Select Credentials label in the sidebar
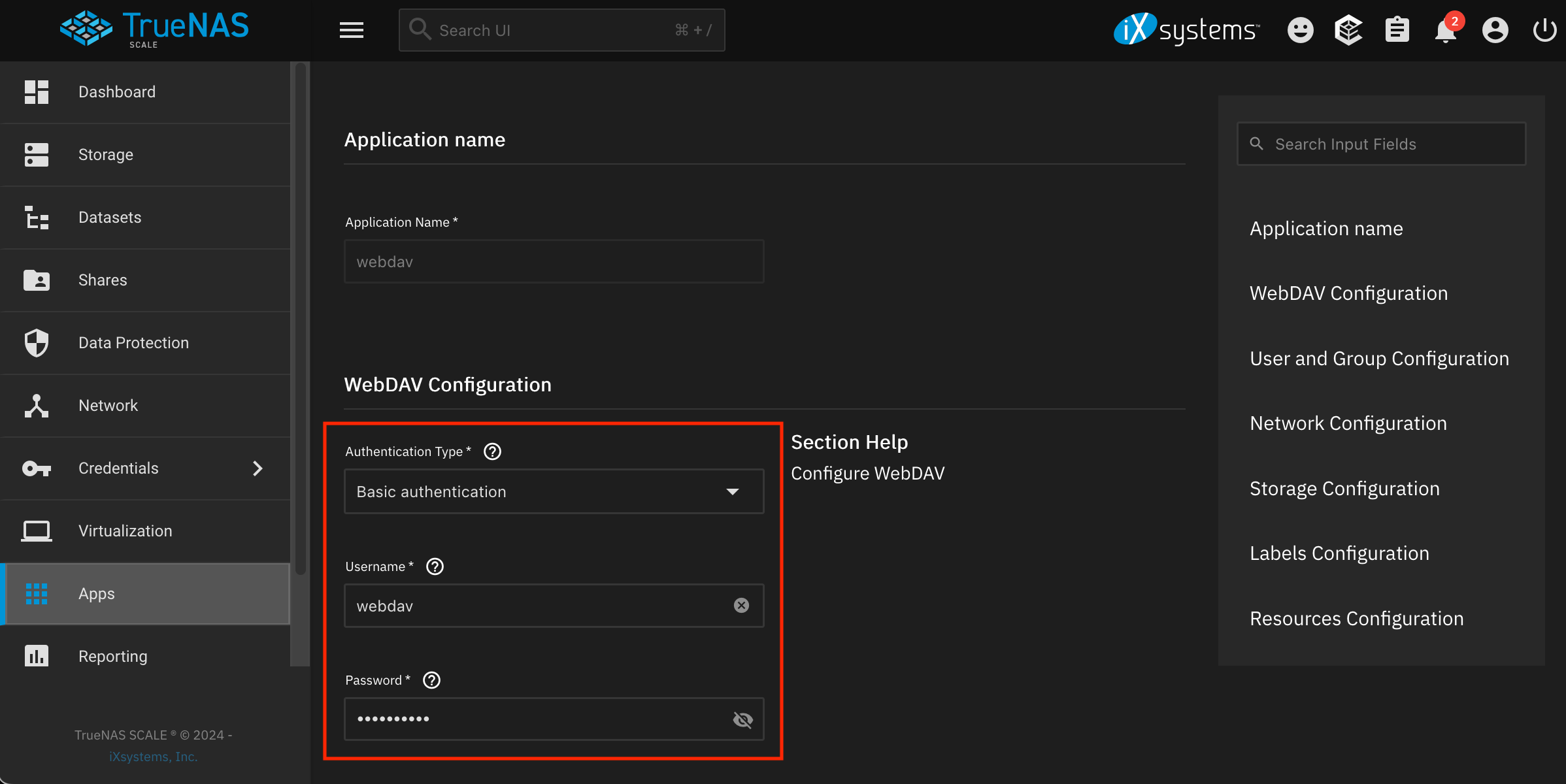 [x=118, y=468]
